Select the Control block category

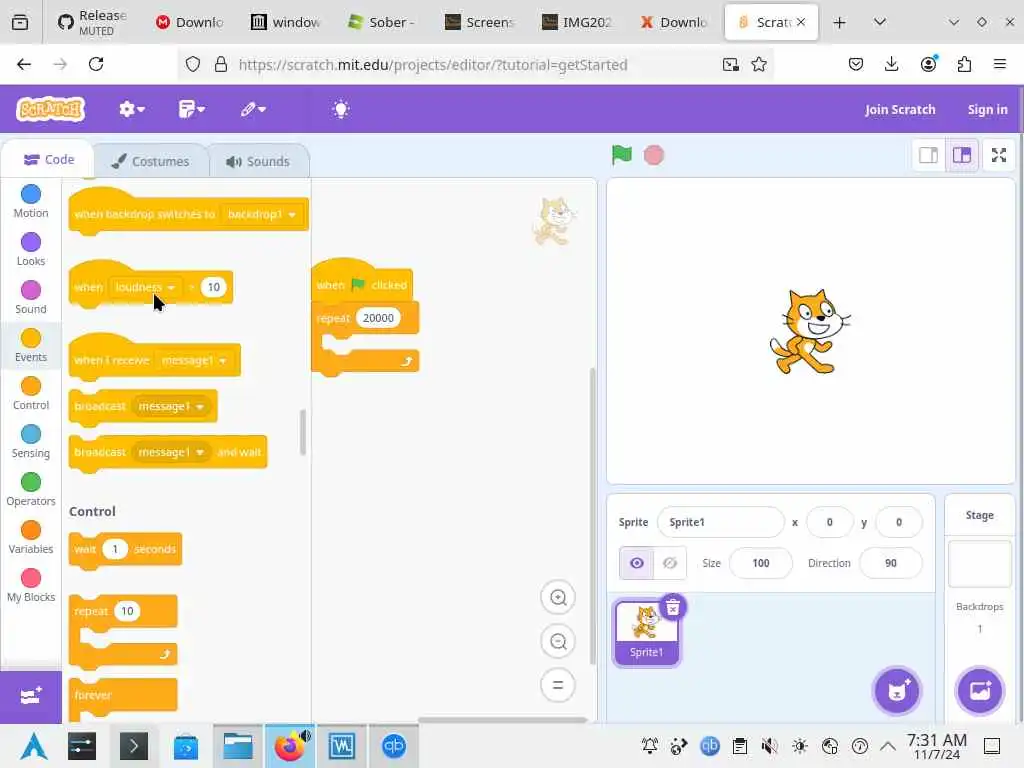[x=31, y=393]
